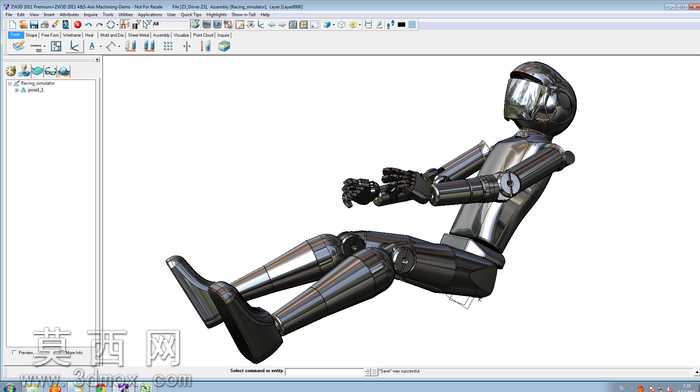Open the Applications menu
This screenshot has height=392, width=700.
tap(150, 15)
